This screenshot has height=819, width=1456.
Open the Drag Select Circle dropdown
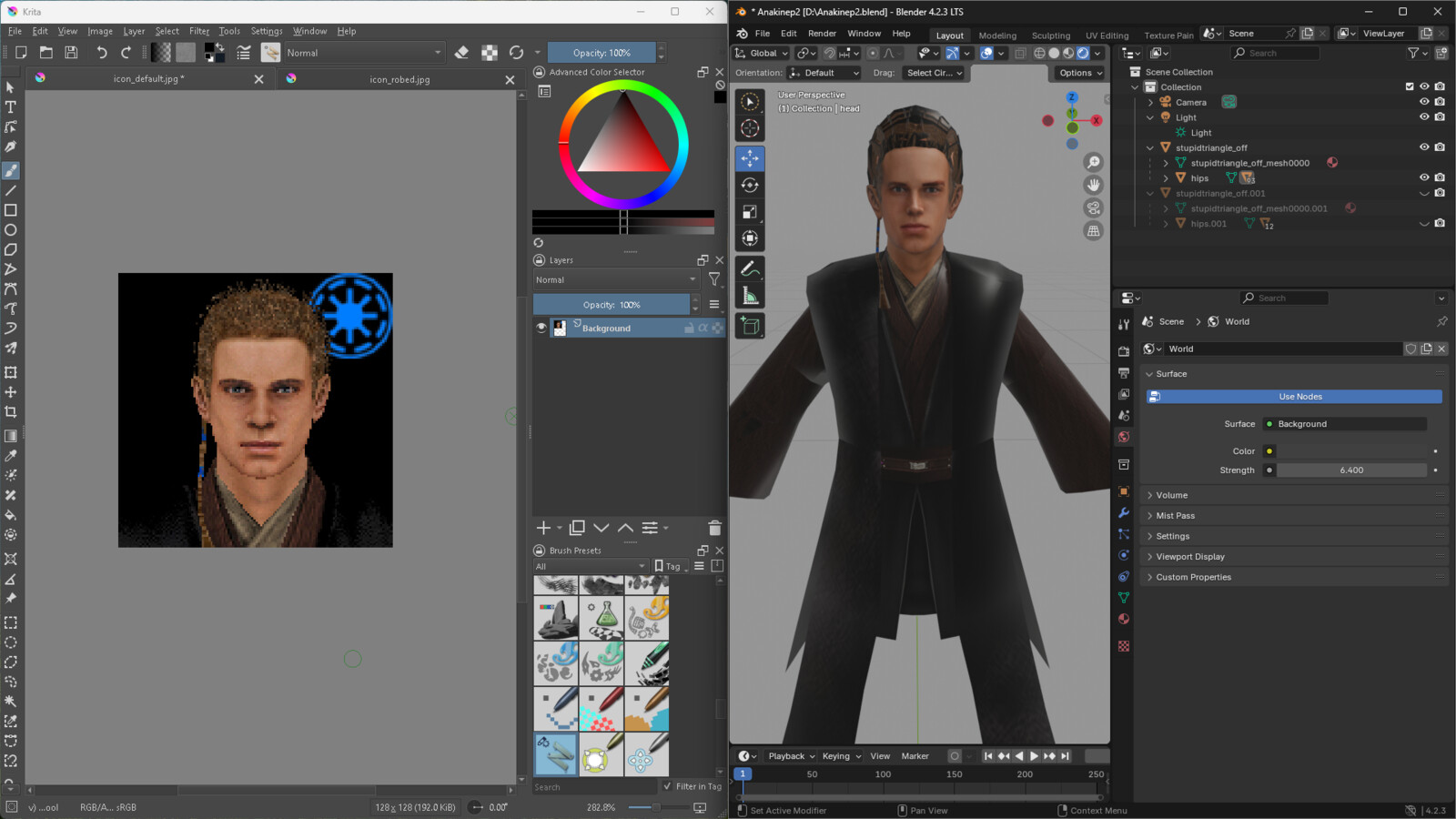[934, 73]
